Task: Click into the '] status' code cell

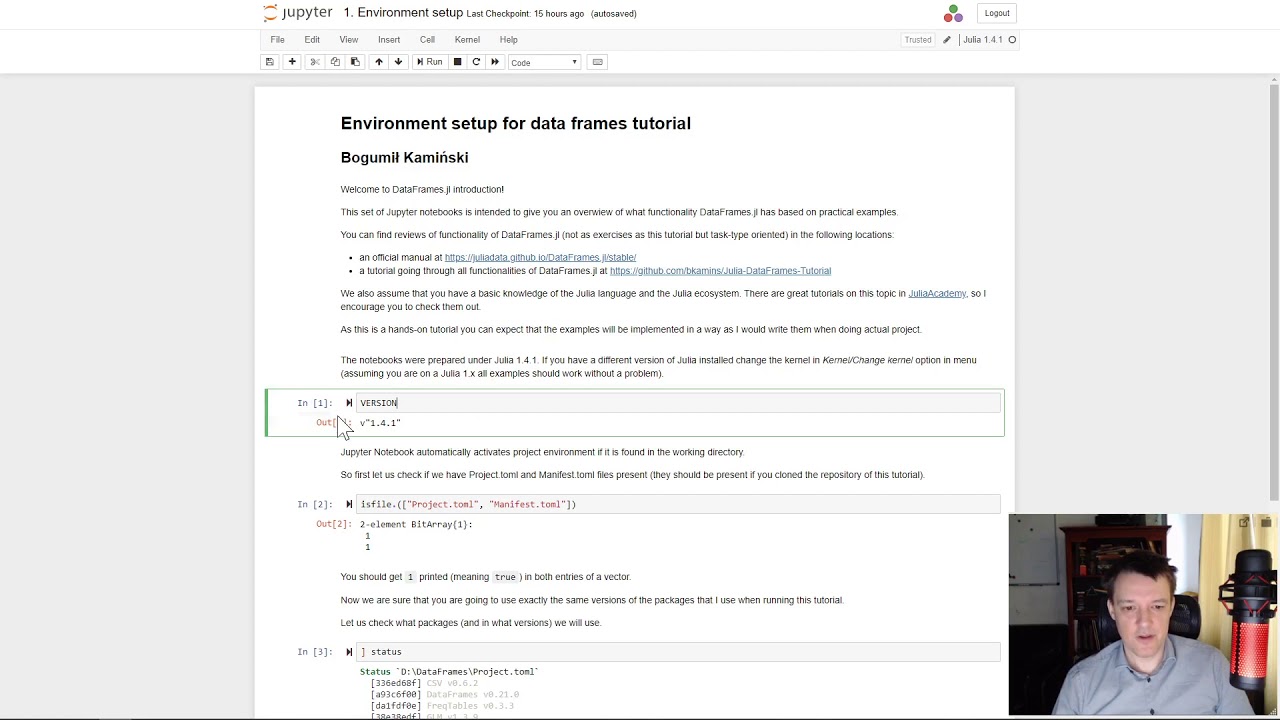Action: (678, 652)
